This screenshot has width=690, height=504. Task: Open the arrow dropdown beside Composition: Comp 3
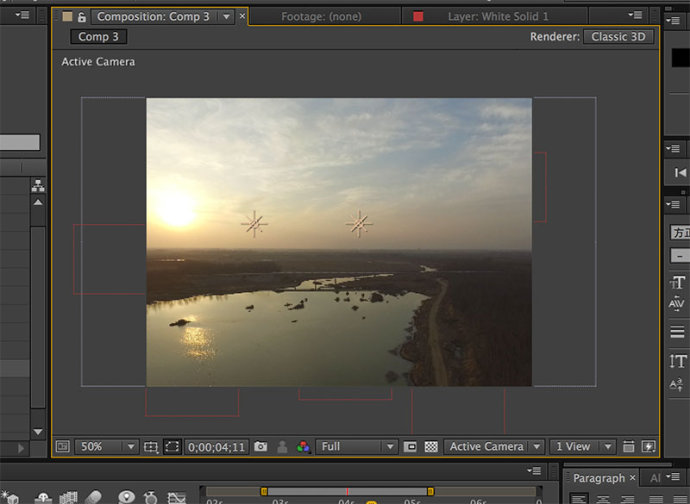pyautogui.click(x=226, y=17)
